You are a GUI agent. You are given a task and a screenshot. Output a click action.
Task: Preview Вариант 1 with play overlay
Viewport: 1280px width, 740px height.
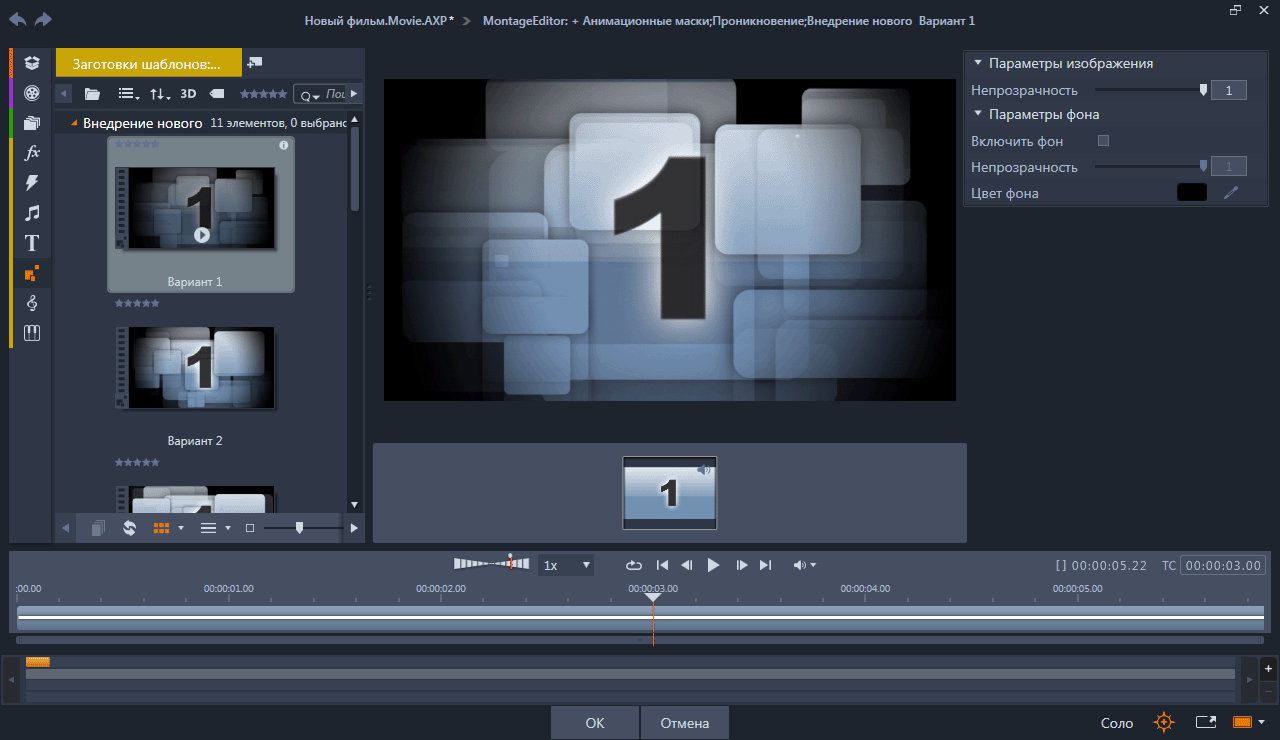pos(202,236)
